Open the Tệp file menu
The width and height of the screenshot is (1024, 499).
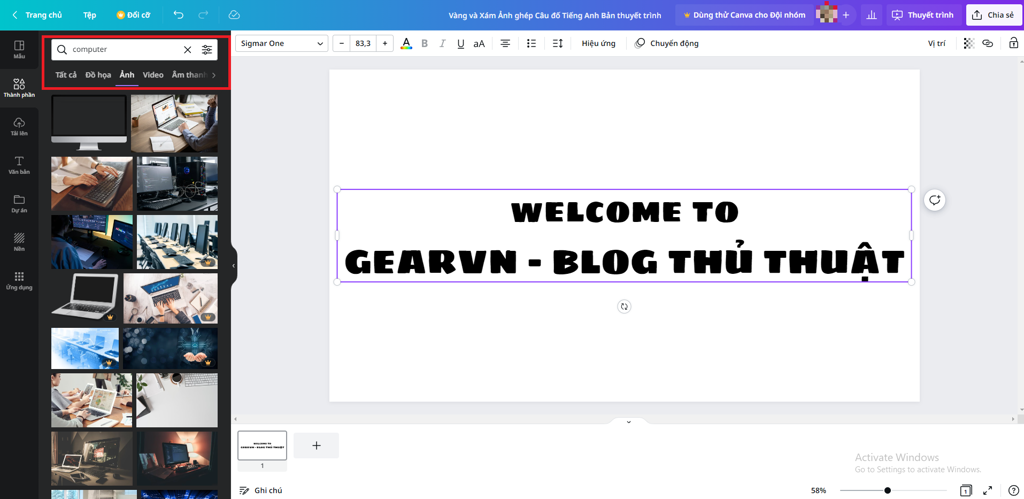click(90, 15)
